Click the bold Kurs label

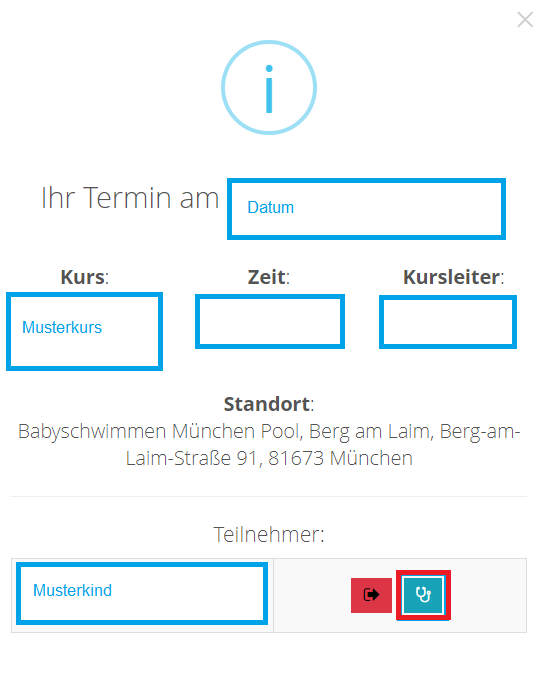click(x=85, y=277)
